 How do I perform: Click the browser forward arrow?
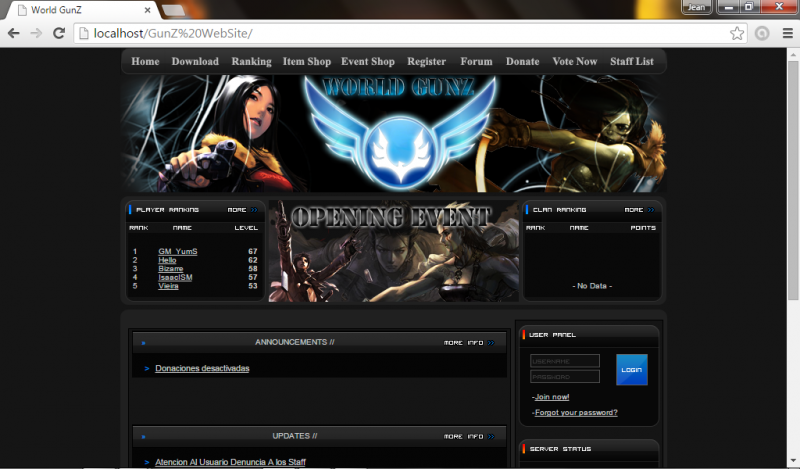pyautogui.click(x=36, y=33)
